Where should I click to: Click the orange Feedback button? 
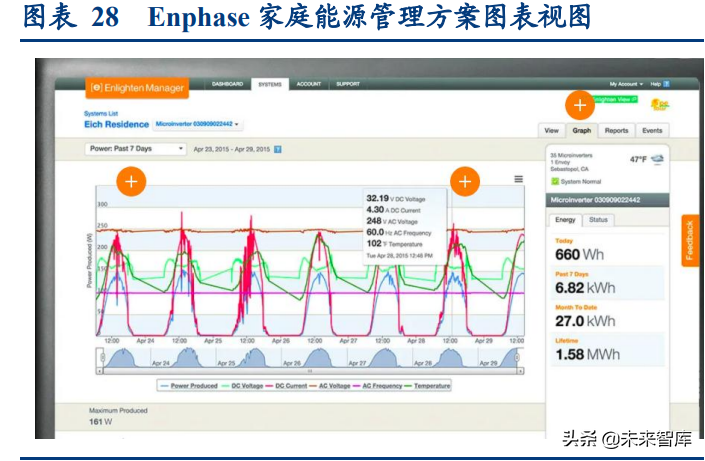coord(688,241)
